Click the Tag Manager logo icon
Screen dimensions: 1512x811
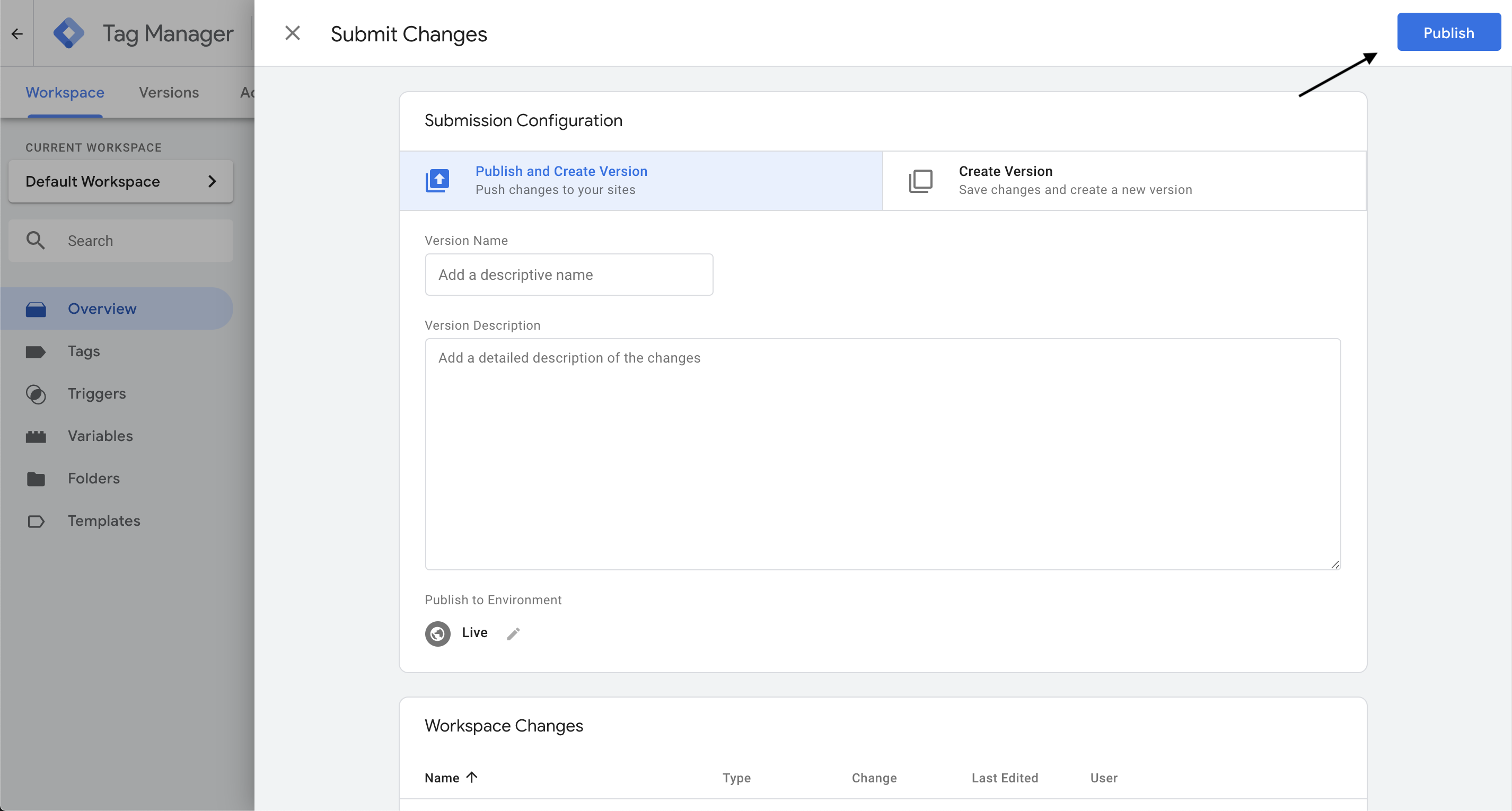click(x=69, y=32)
